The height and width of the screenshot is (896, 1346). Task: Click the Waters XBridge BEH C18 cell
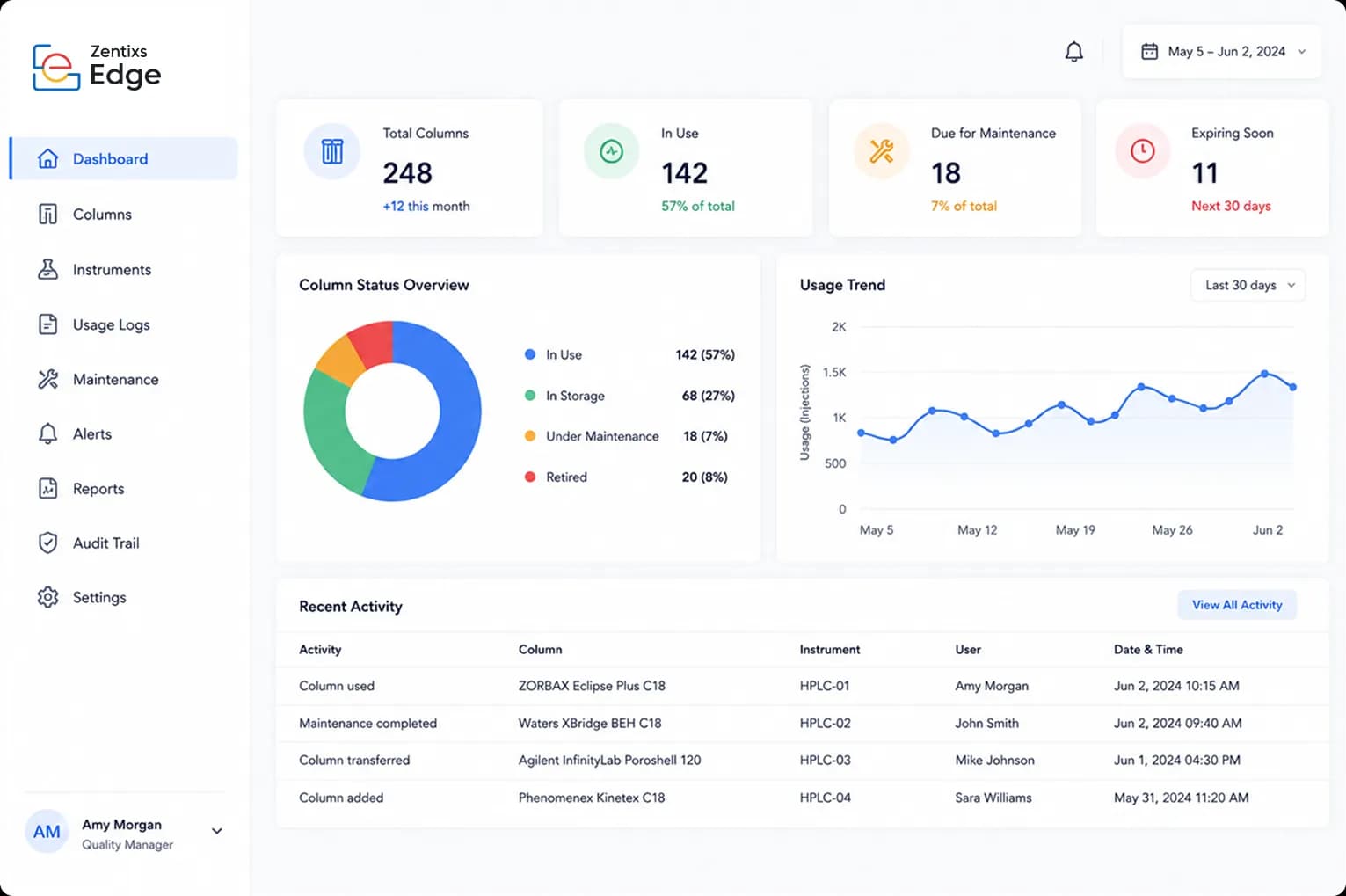pos(590,723)
